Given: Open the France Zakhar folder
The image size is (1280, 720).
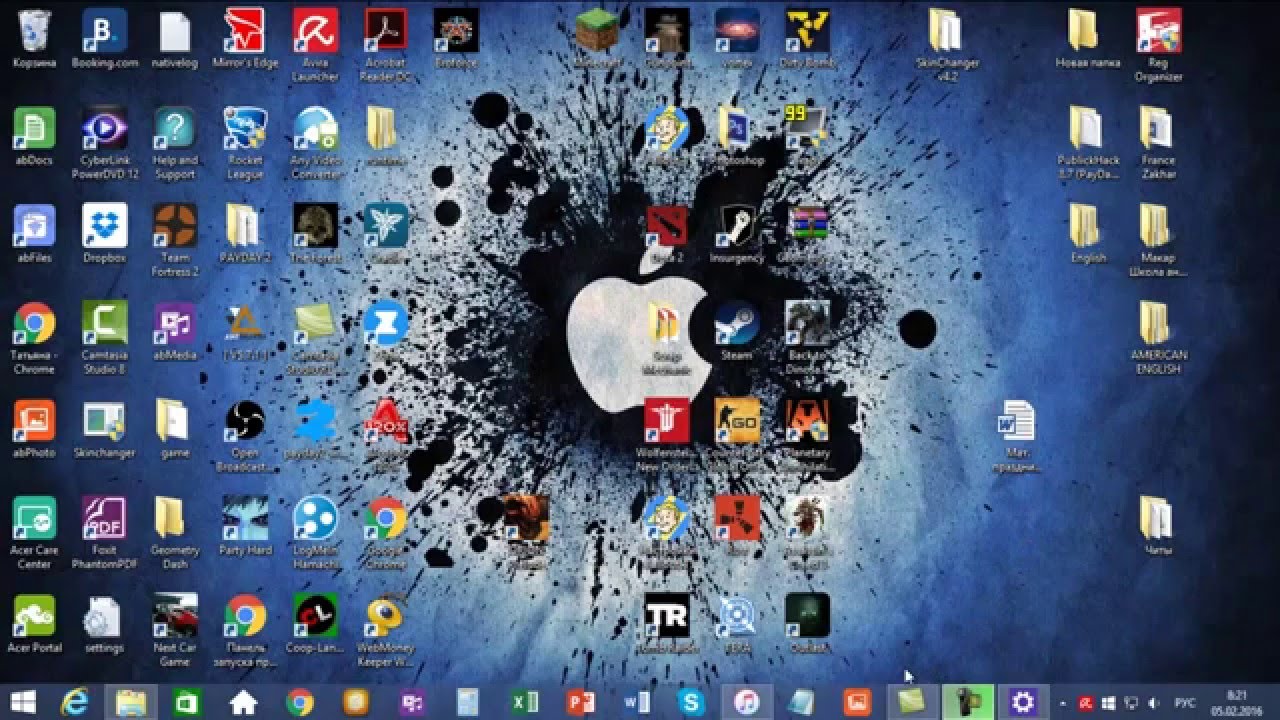Looking at the screenshot, I should [1158, 128].
